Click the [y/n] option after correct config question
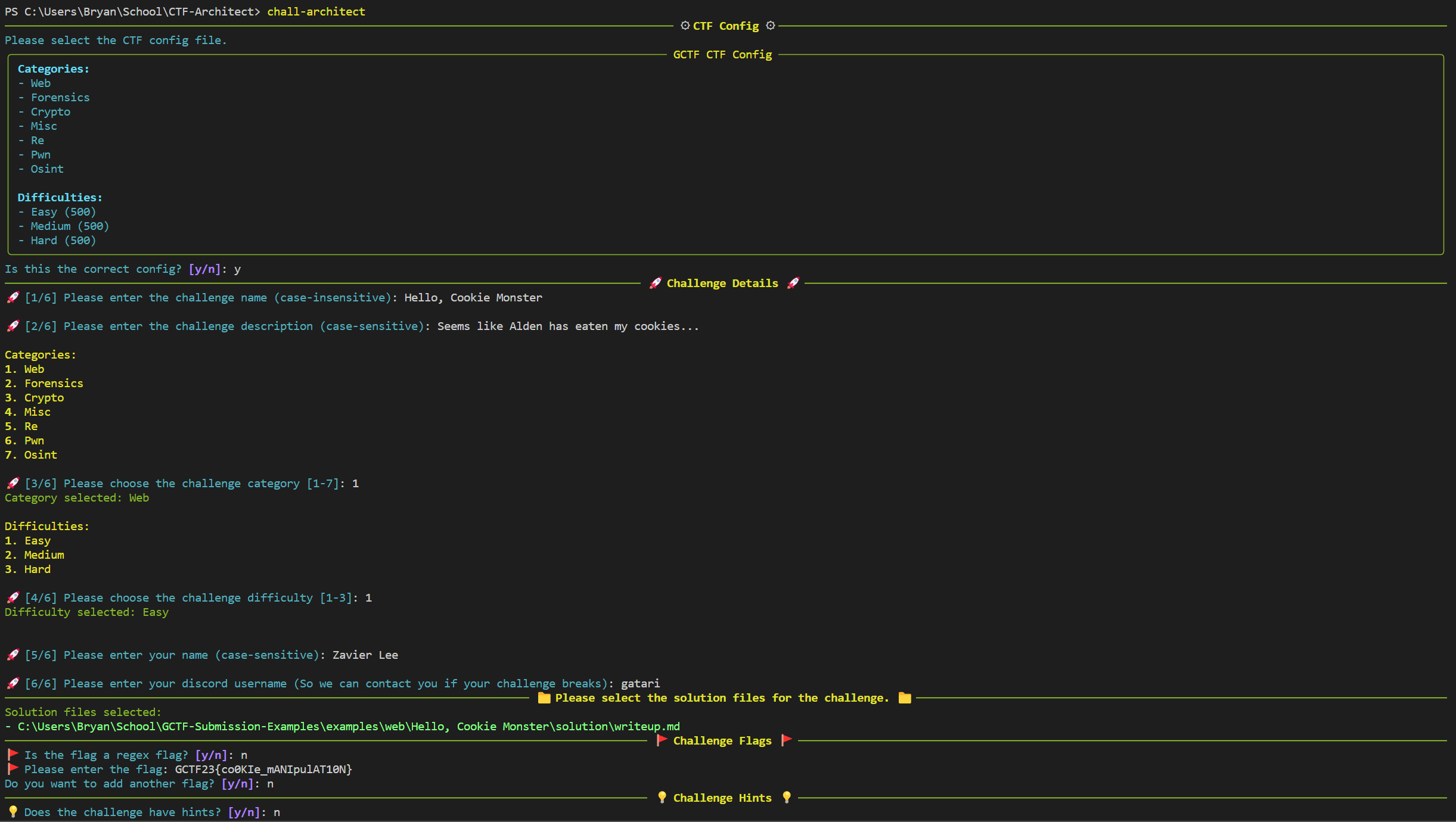Screen dimensions: 1456x822 tap(204, 269)
